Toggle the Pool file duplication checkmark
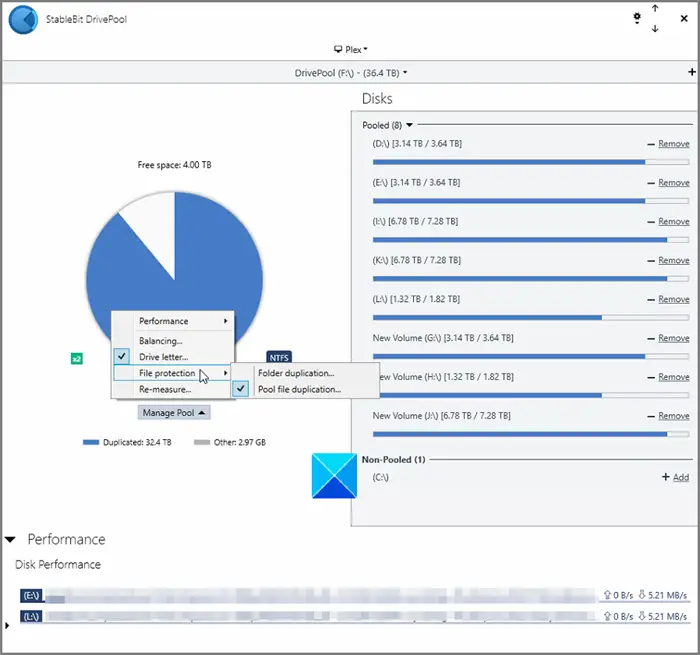This screenshot has height=655, width=700. (241, 388)
